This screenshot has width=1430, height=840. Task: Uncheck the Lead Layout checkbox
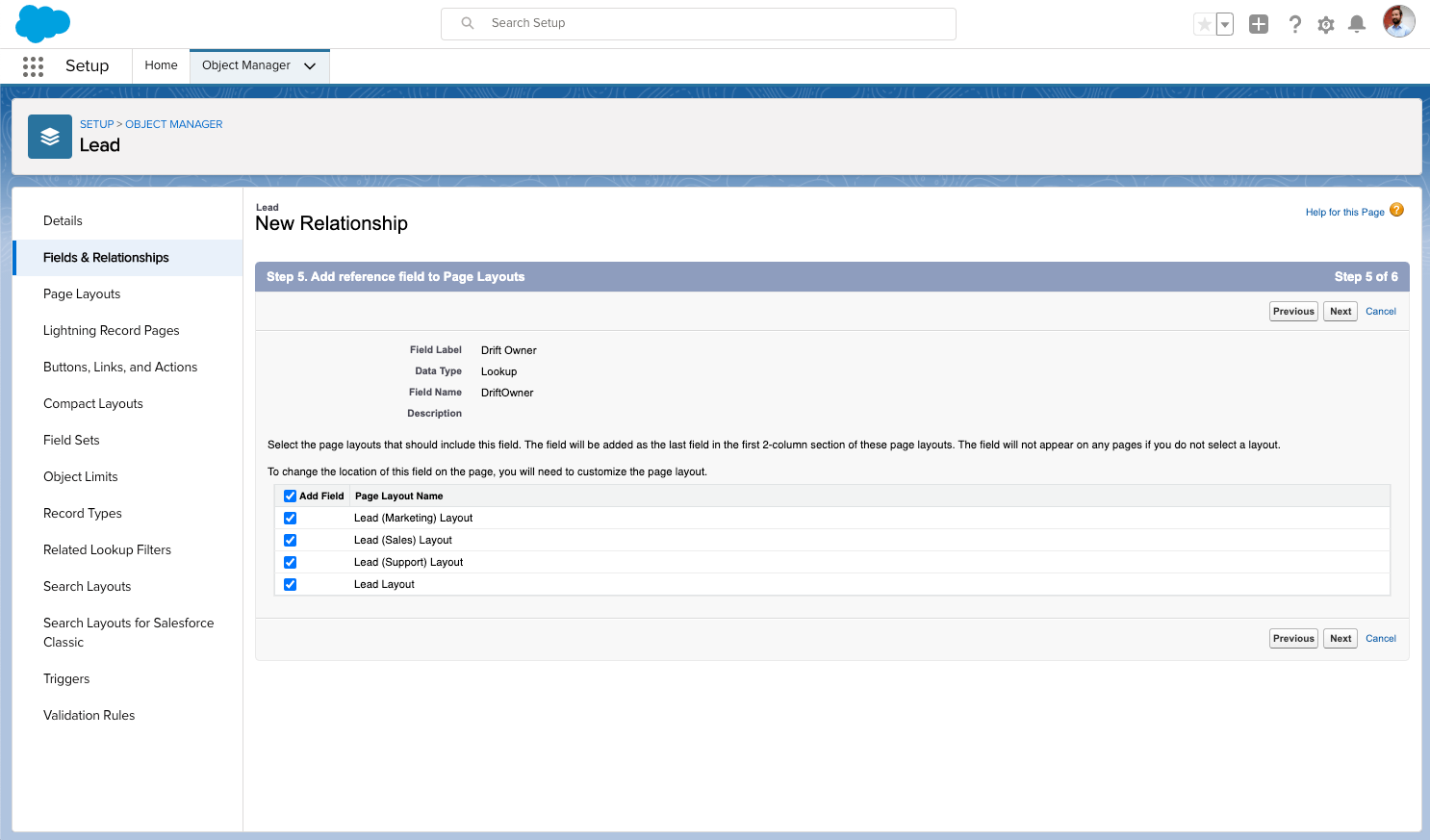pyautogui.click(x=290, y=585)
